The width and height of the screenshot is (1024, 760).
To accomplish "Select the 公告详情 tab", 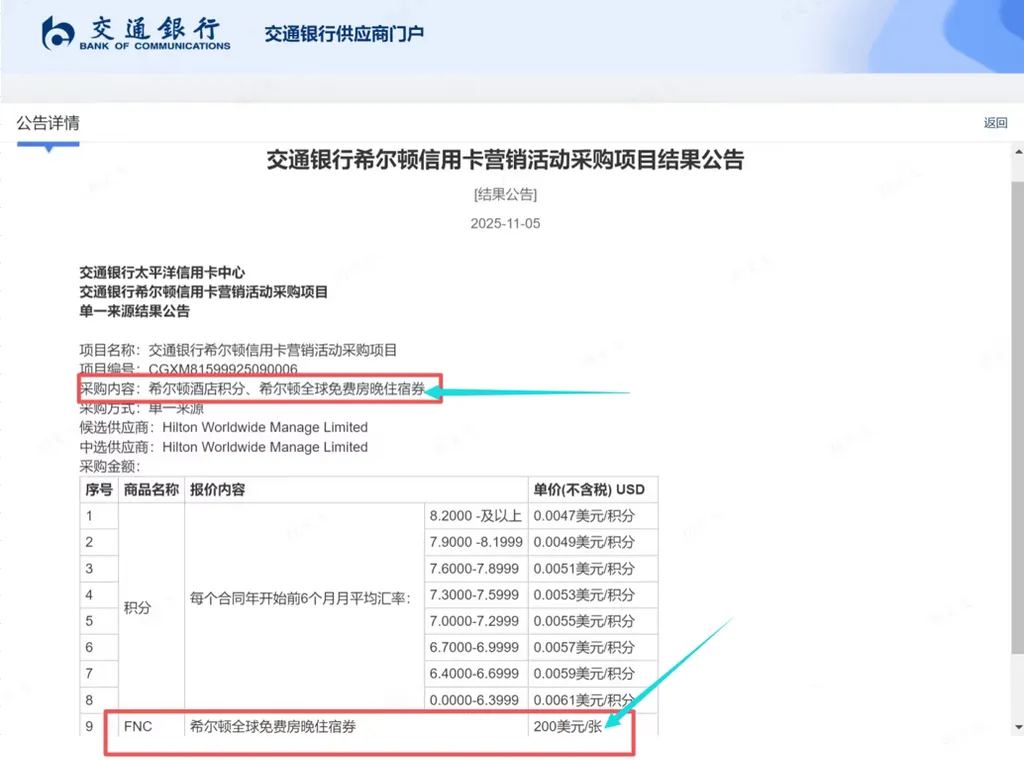I will [48, 123].
